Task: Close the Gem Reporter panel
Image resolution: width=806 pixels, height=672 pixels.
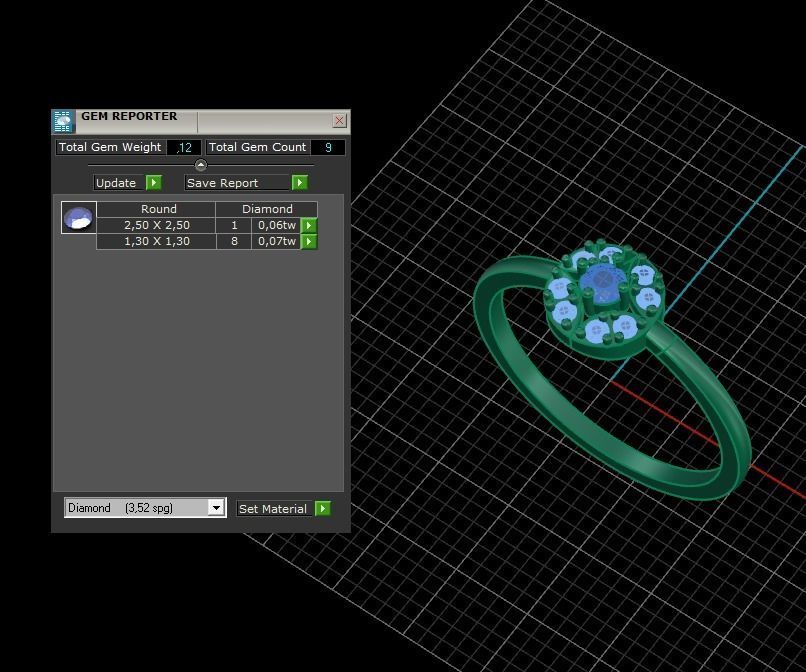Action: [339, 120]
